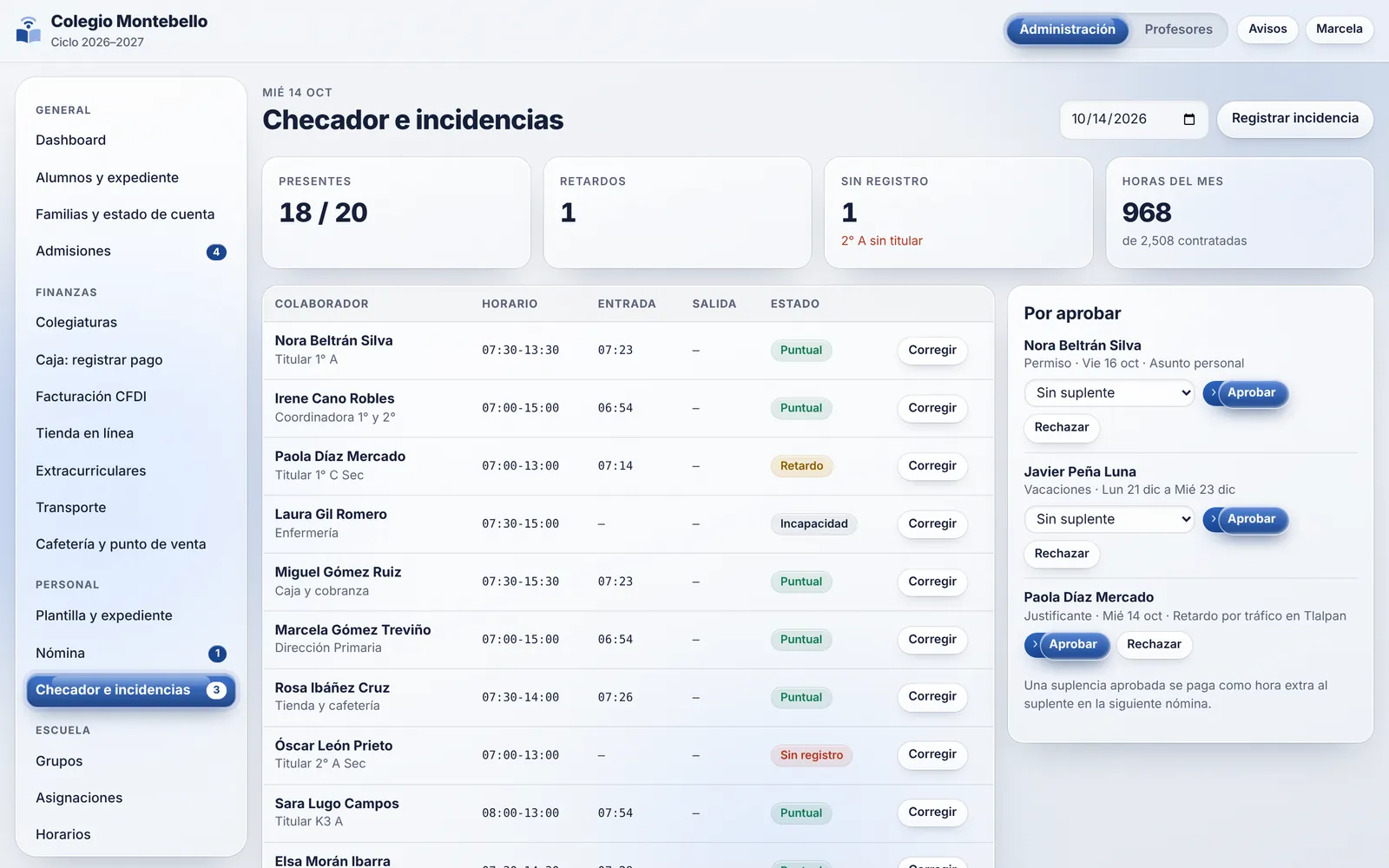Screen dimensions: 1389x868
Task: Click Corregir for Sara Lugo Campos row
Action: 932,812
